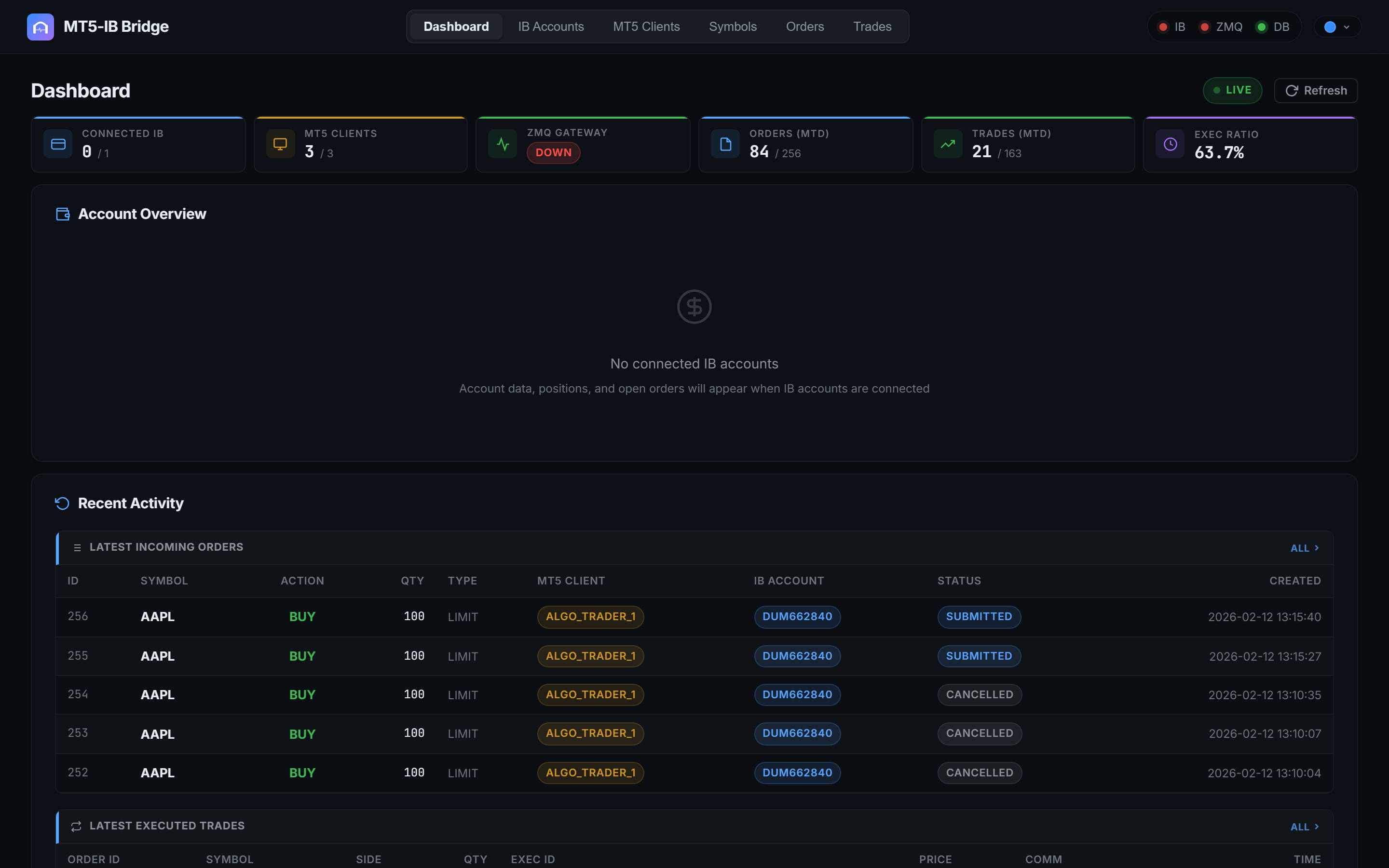Toggle the ZMQ status indicator
Image resolution: width=1389 pixels, height=868 pixels.
pyautogui.click(x=1205, y=27)
